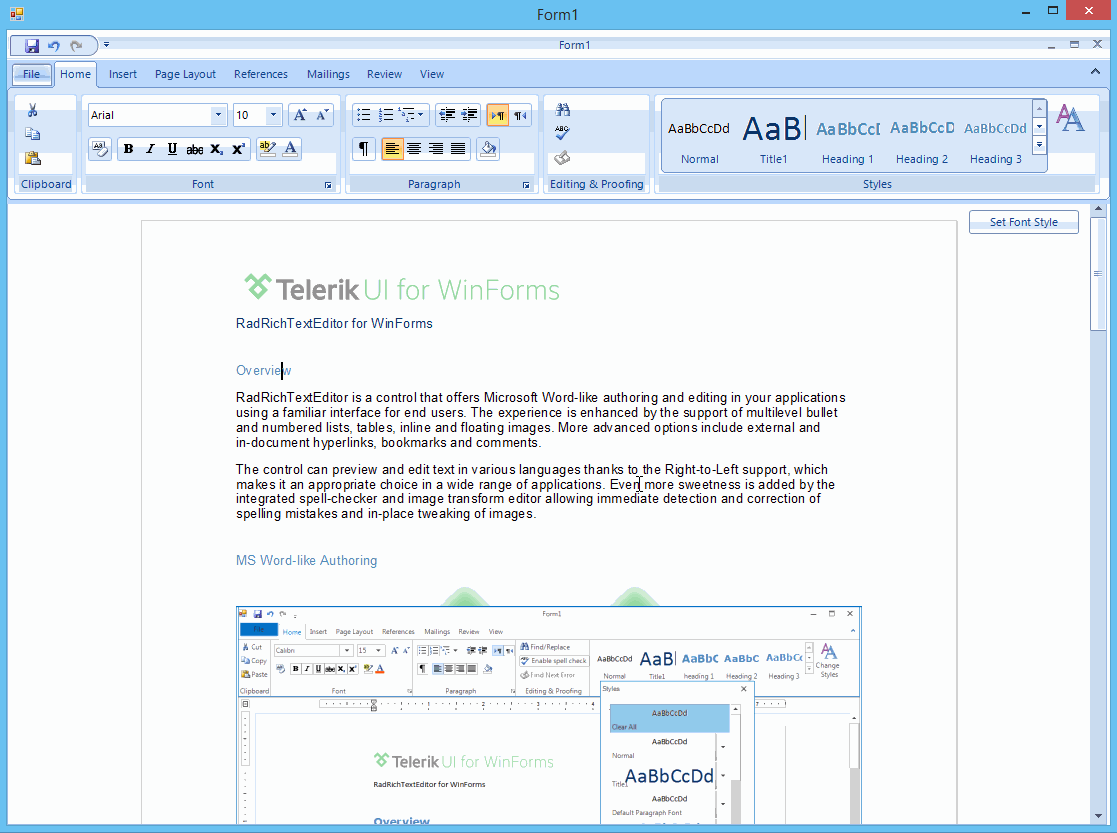Viewport: 1117px width, 833px height.
Task: Click the Paste clipboard icon
Action: [x=33, y=158]
